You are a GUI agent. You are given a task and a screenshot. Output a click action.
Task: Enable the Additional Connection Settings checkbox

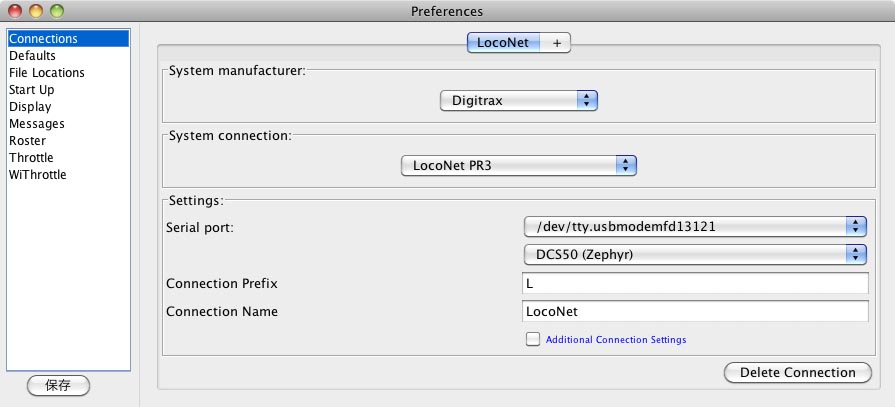(533, 339)
